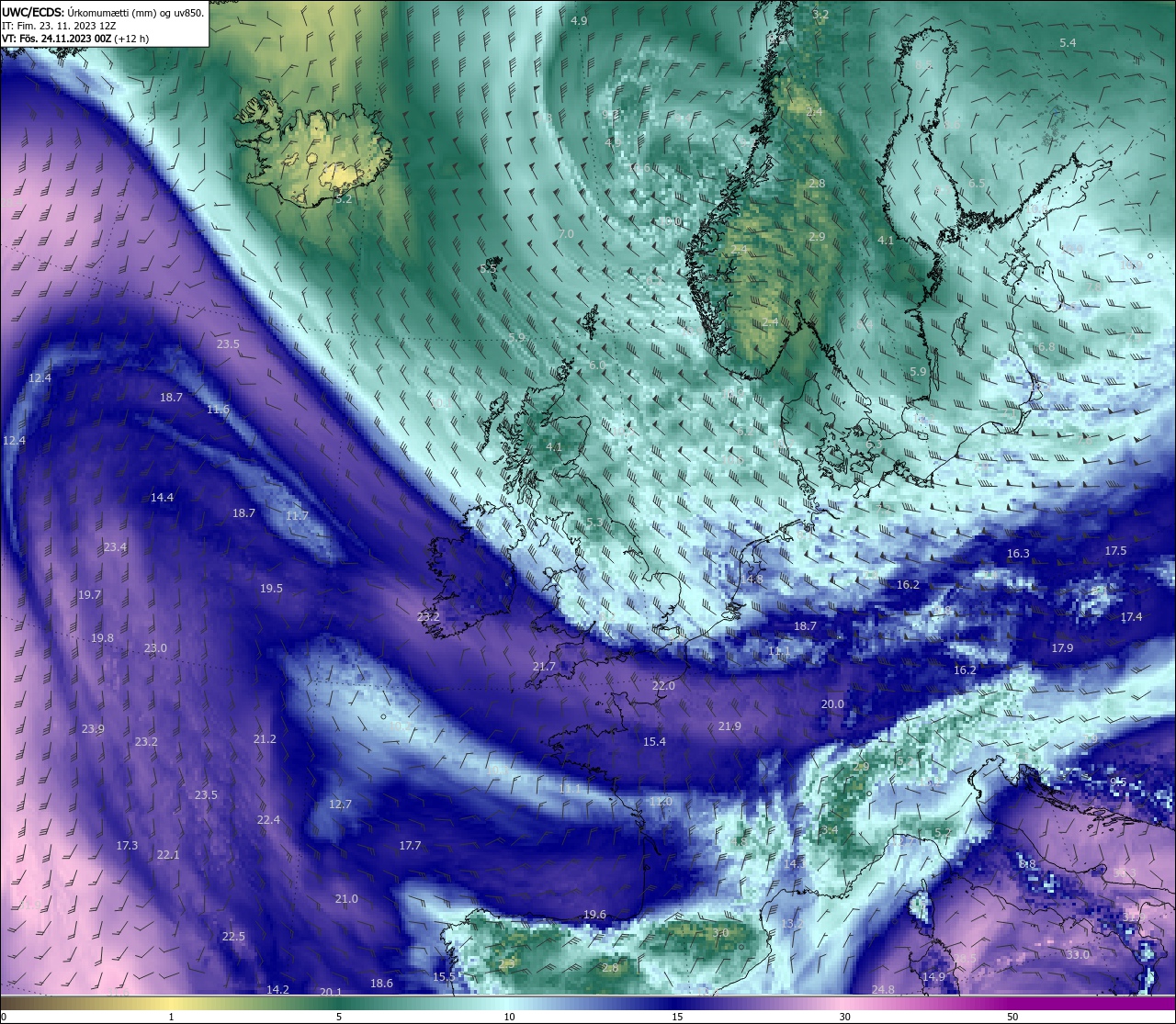The height and width of the screenshot is (1024, 1176).
Task: Click the map value 33.0
Action: [1078, 955]
